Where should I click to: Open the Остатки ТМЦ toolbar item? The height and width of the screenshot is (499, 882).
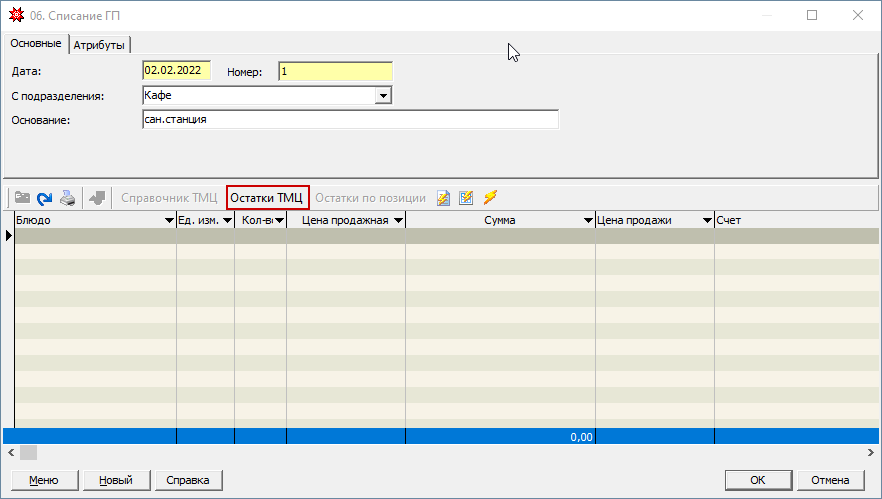267,198
